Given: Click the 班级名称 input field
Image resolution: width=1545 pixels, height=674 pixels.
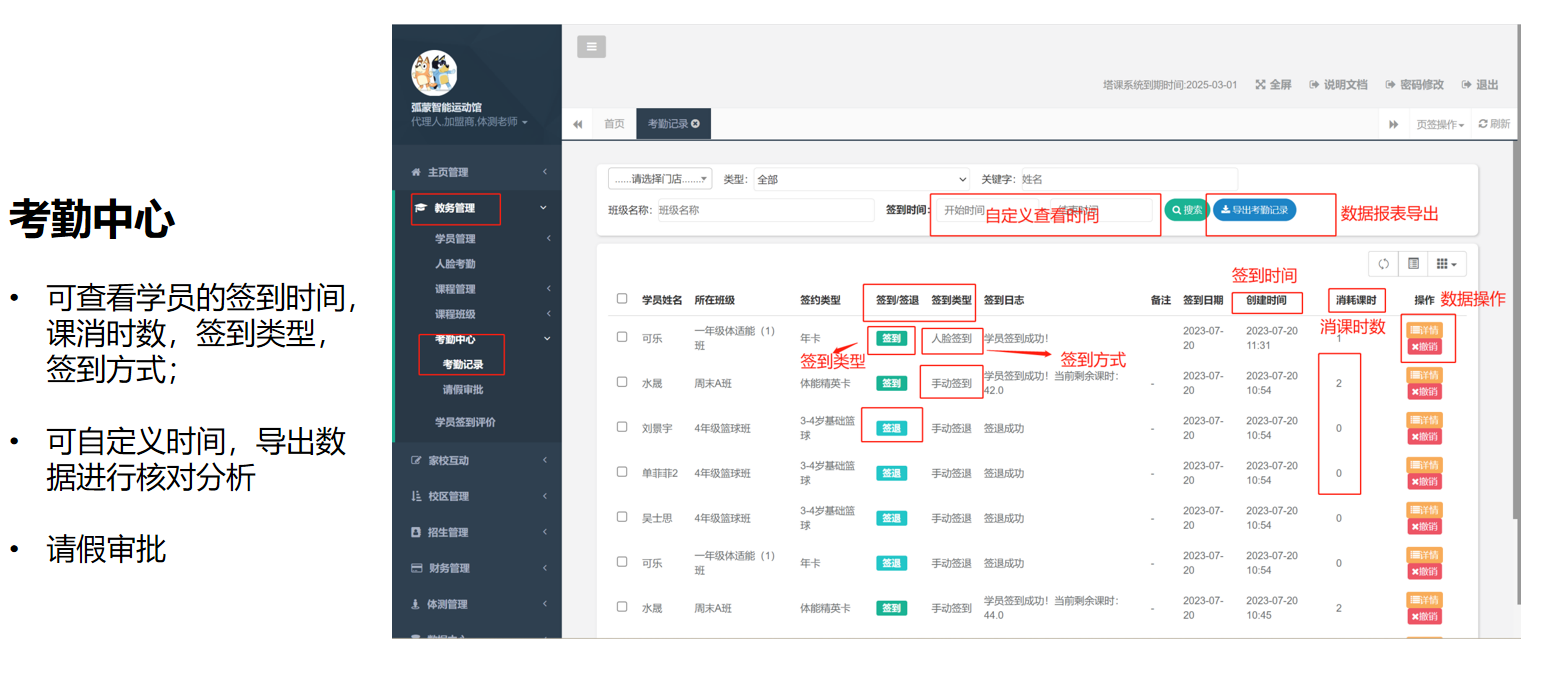Looking at the screenshot, I should (x=763, y=210).
